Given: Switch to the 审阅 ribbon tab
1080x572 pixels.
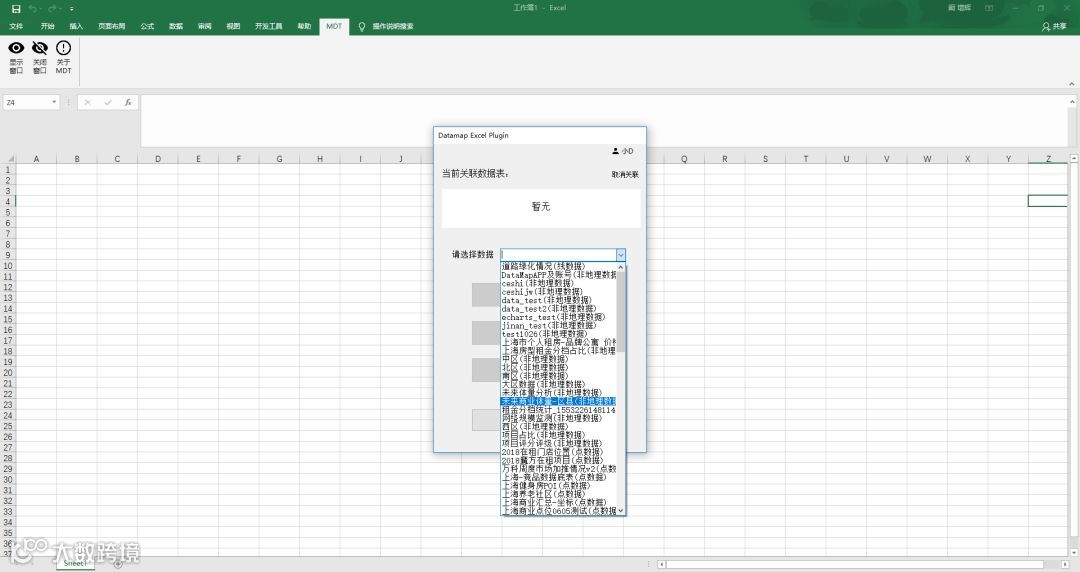Looking at the screenshot, I should [x=205, y=26].
